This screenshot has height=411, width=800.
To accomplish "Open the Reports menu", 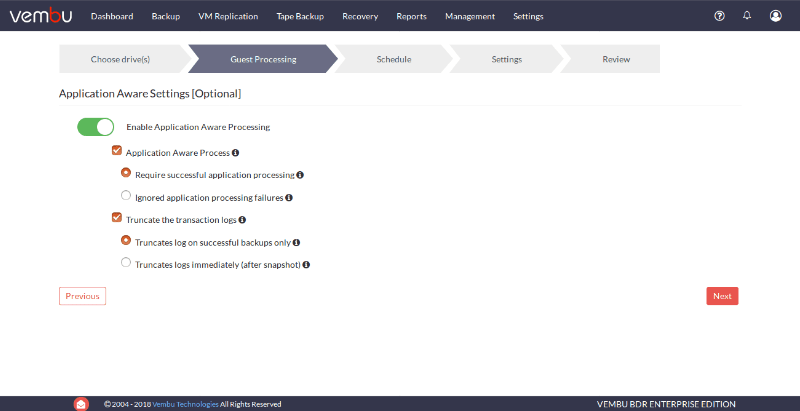I will pos(411,16).
